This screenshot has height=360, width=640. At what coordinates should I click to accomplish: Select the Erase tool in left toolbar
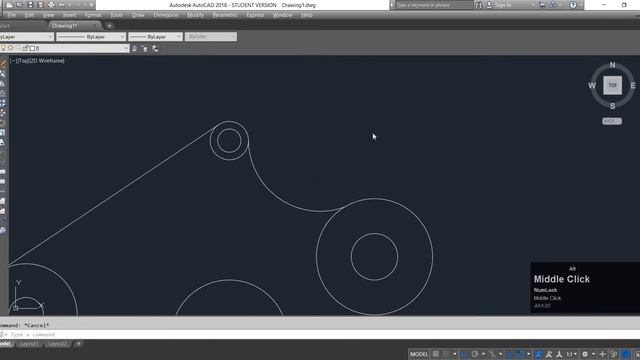tap(2, 64)
